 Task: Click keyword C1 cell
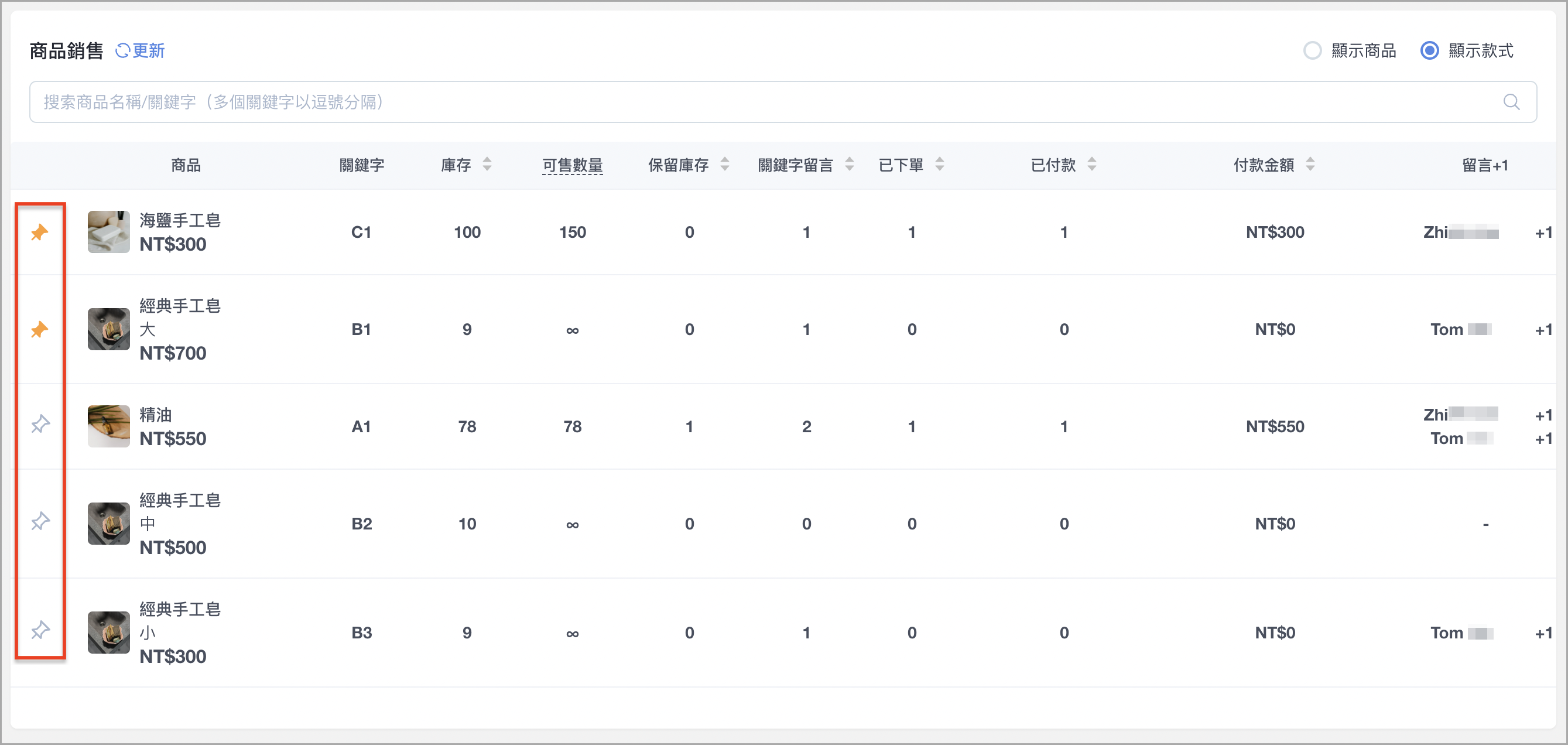pos(361,232)
